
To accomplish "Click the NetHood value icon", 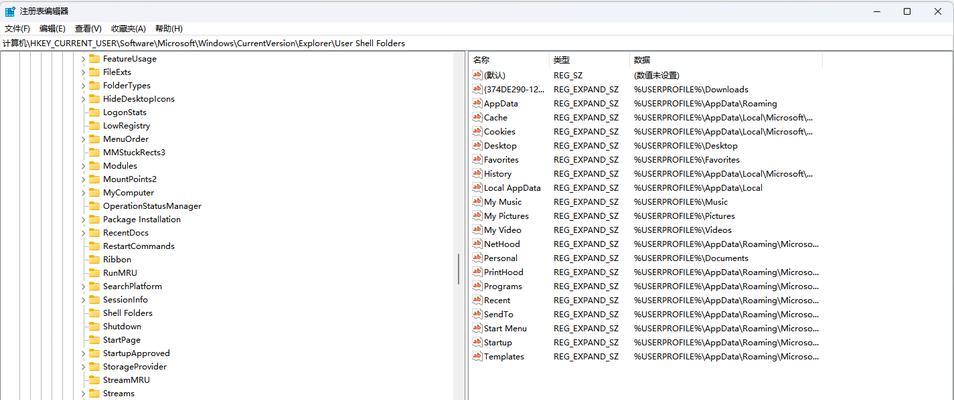I will click(x=477, y=244).
